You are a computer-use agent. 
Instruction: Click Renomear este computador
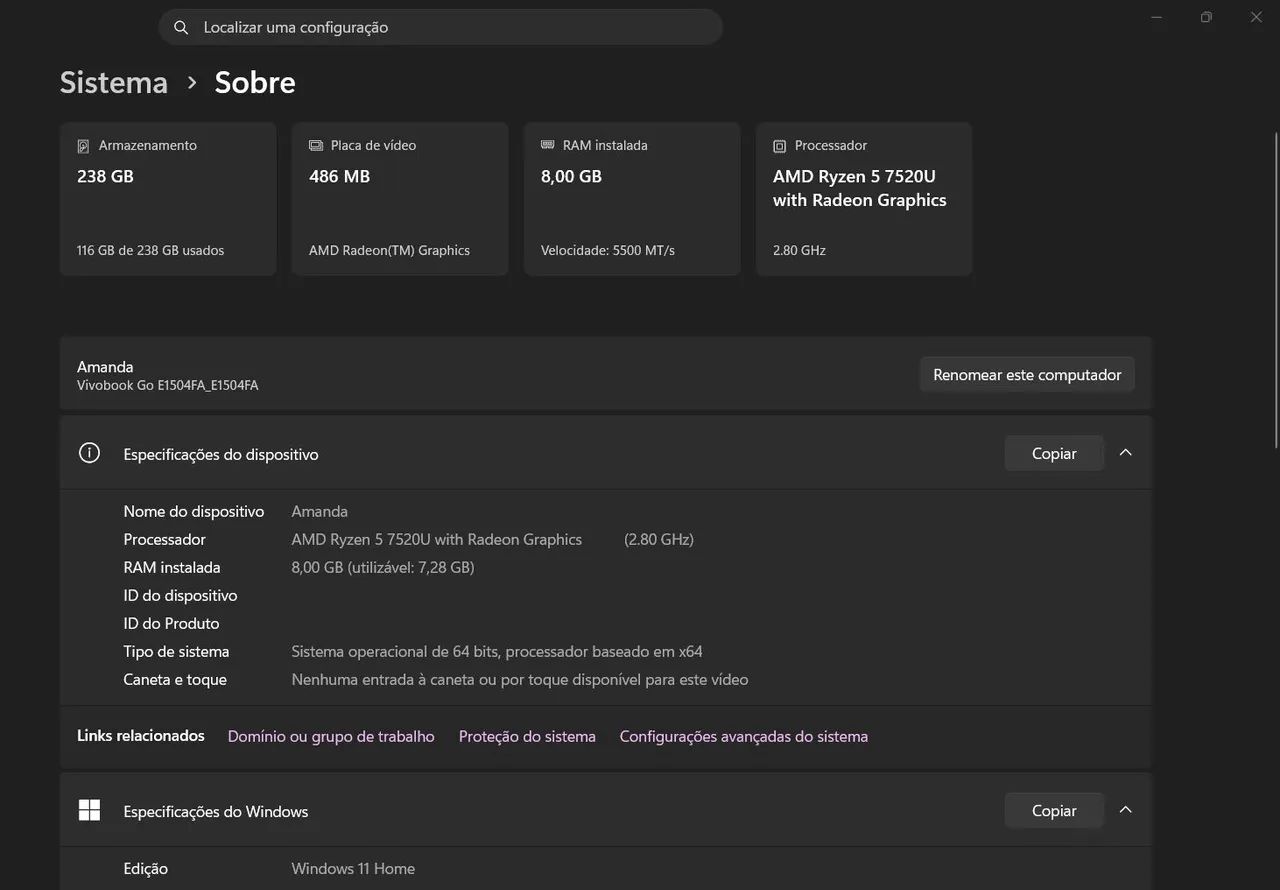click(1027, 375)
